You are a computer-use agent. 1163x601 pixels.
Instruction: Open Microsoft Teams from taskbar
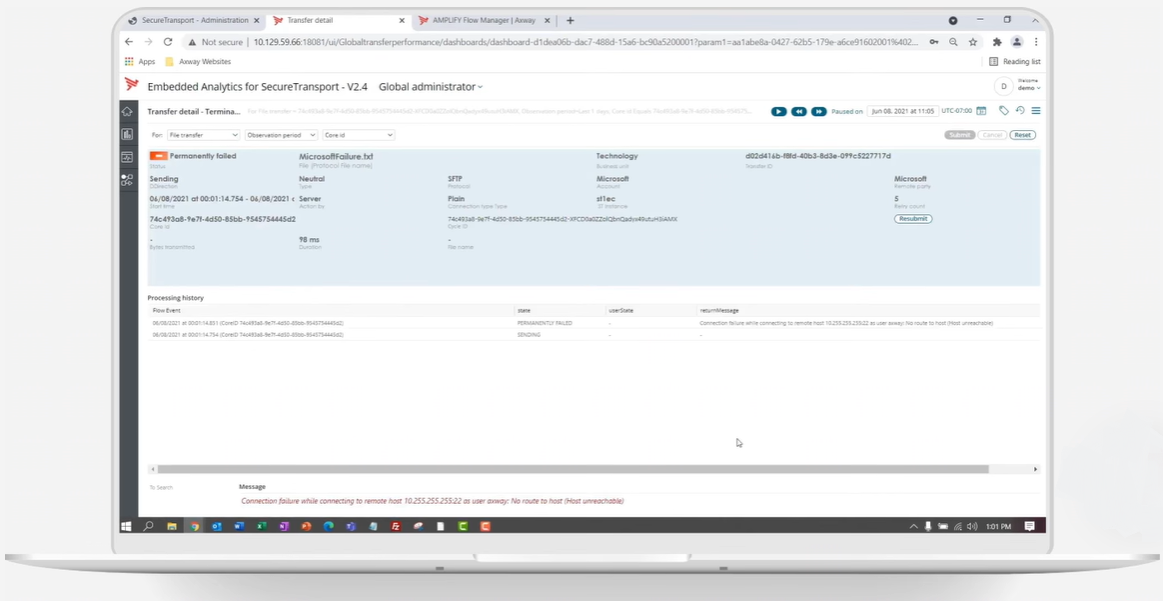point(351,526)
